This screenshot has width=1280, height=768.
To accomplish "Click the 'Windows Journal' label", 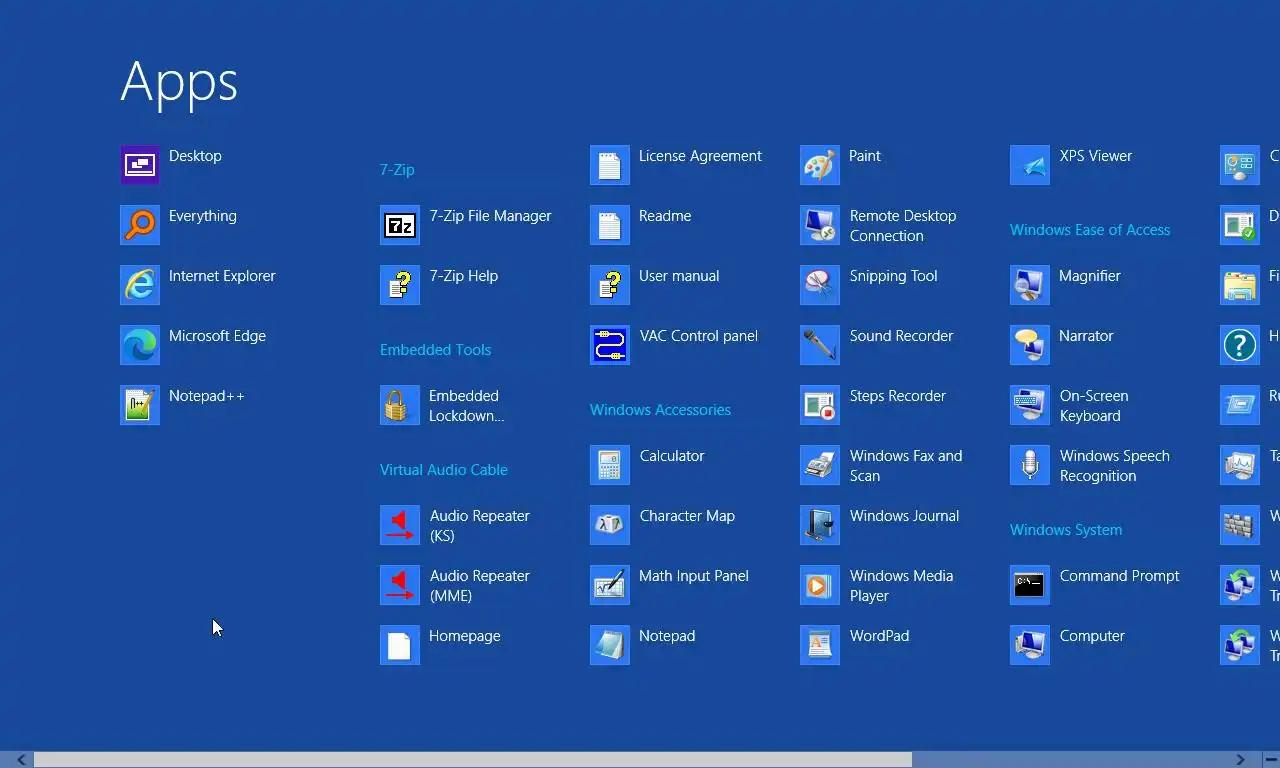I will (x=904, y=516).
